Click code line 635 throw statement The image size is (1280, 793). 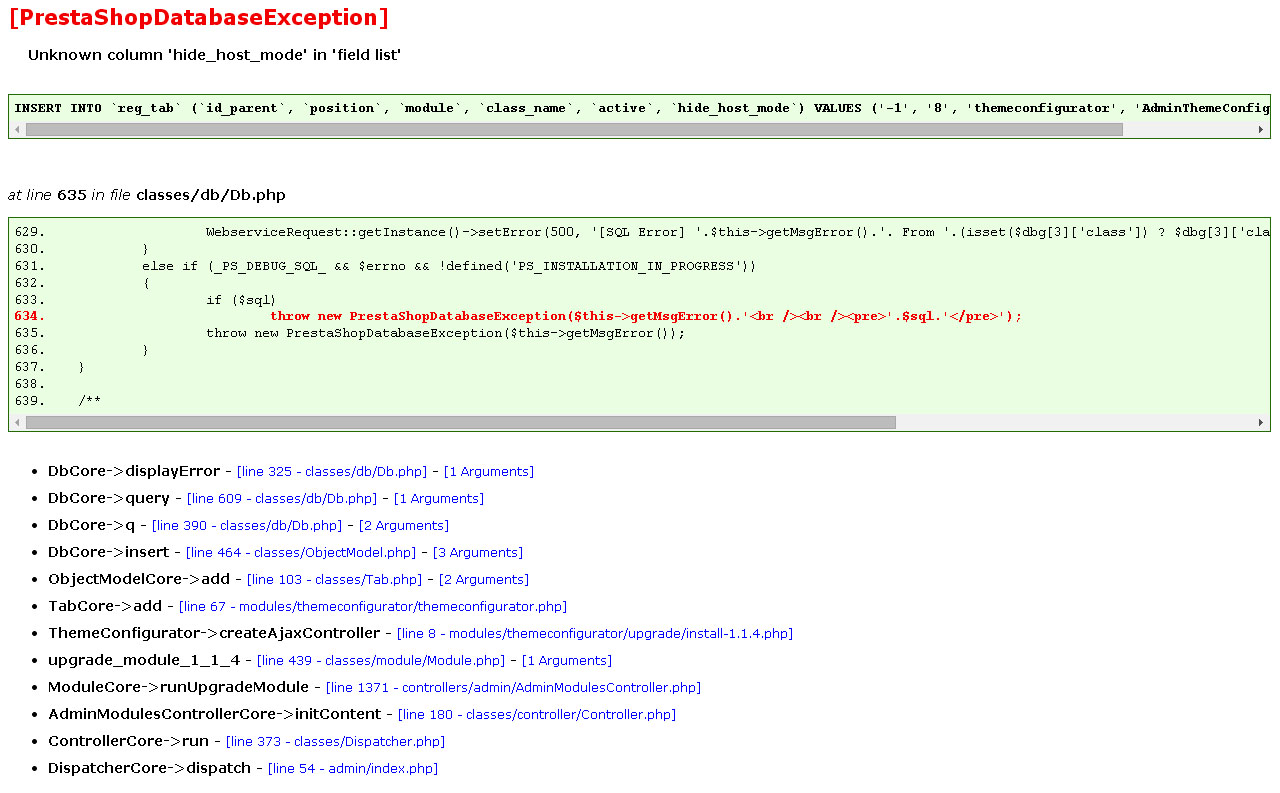click(446, 333)
